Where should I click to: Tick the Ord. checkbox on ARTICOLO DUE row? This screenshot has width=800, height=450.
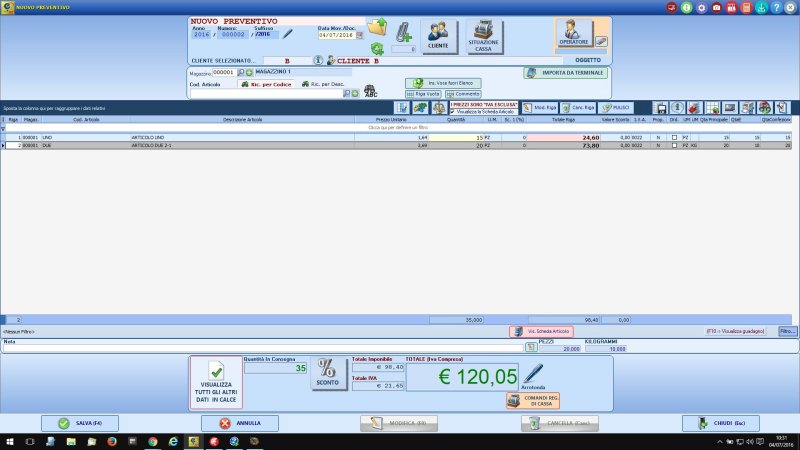click(x=674, y=145)
